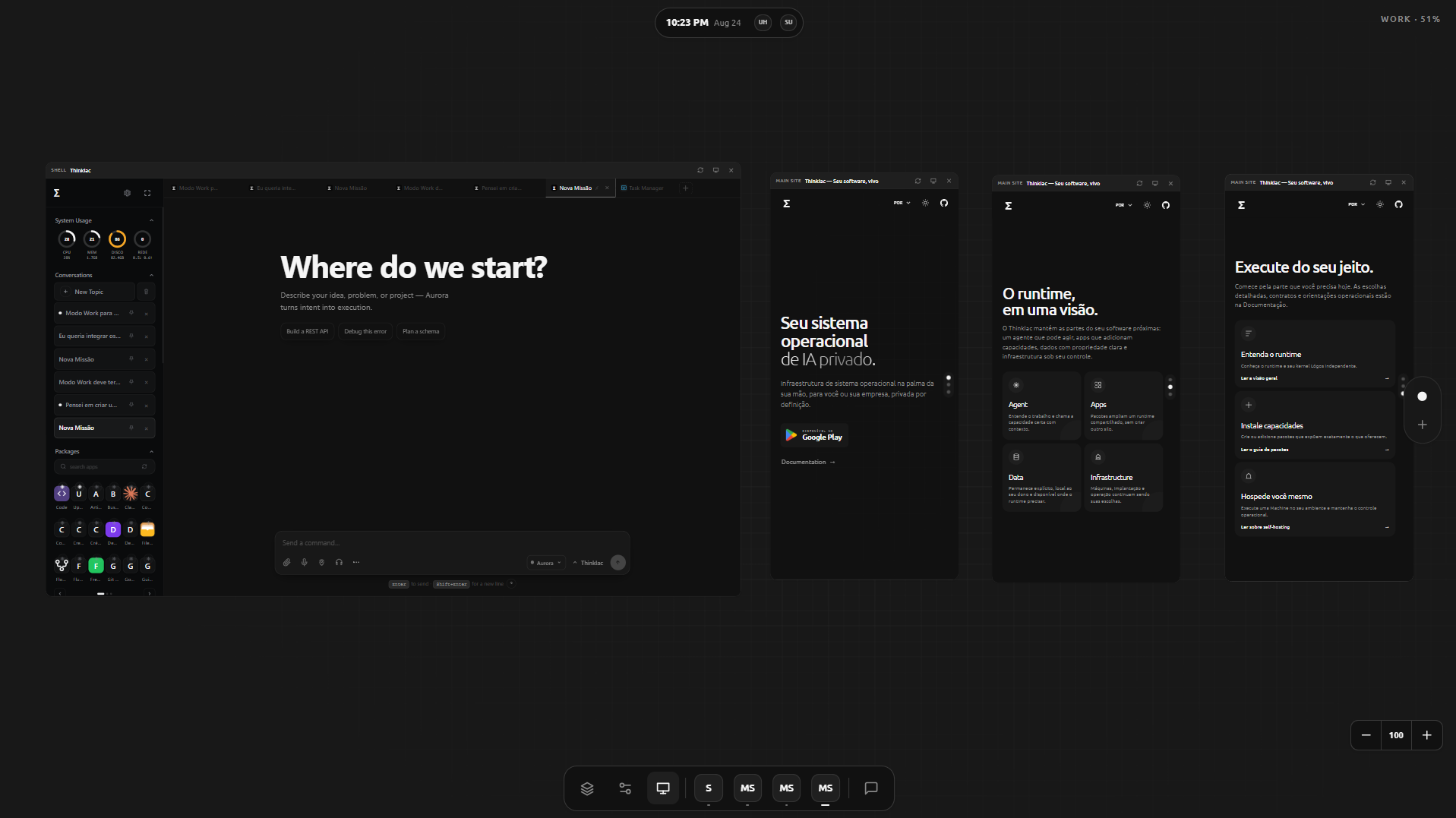Viewport: 1456px width, 818px height.
Task: Expand the Thinklac selector in command box
Action: [589, 563]
